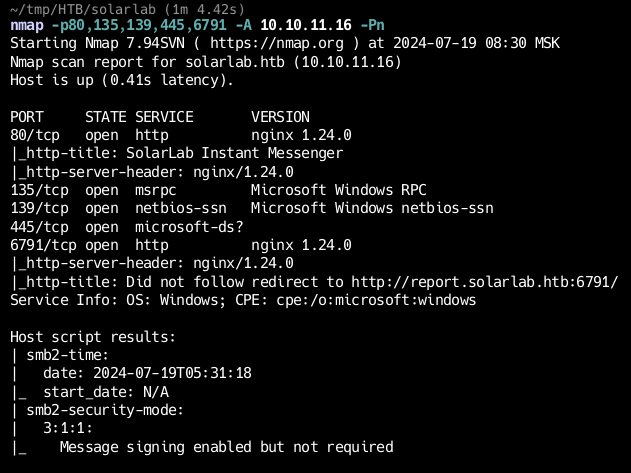The width and height of the screenshot is (631, 473).
Task: Click the -Pn flag in command
Action: [x=372, y=25]
